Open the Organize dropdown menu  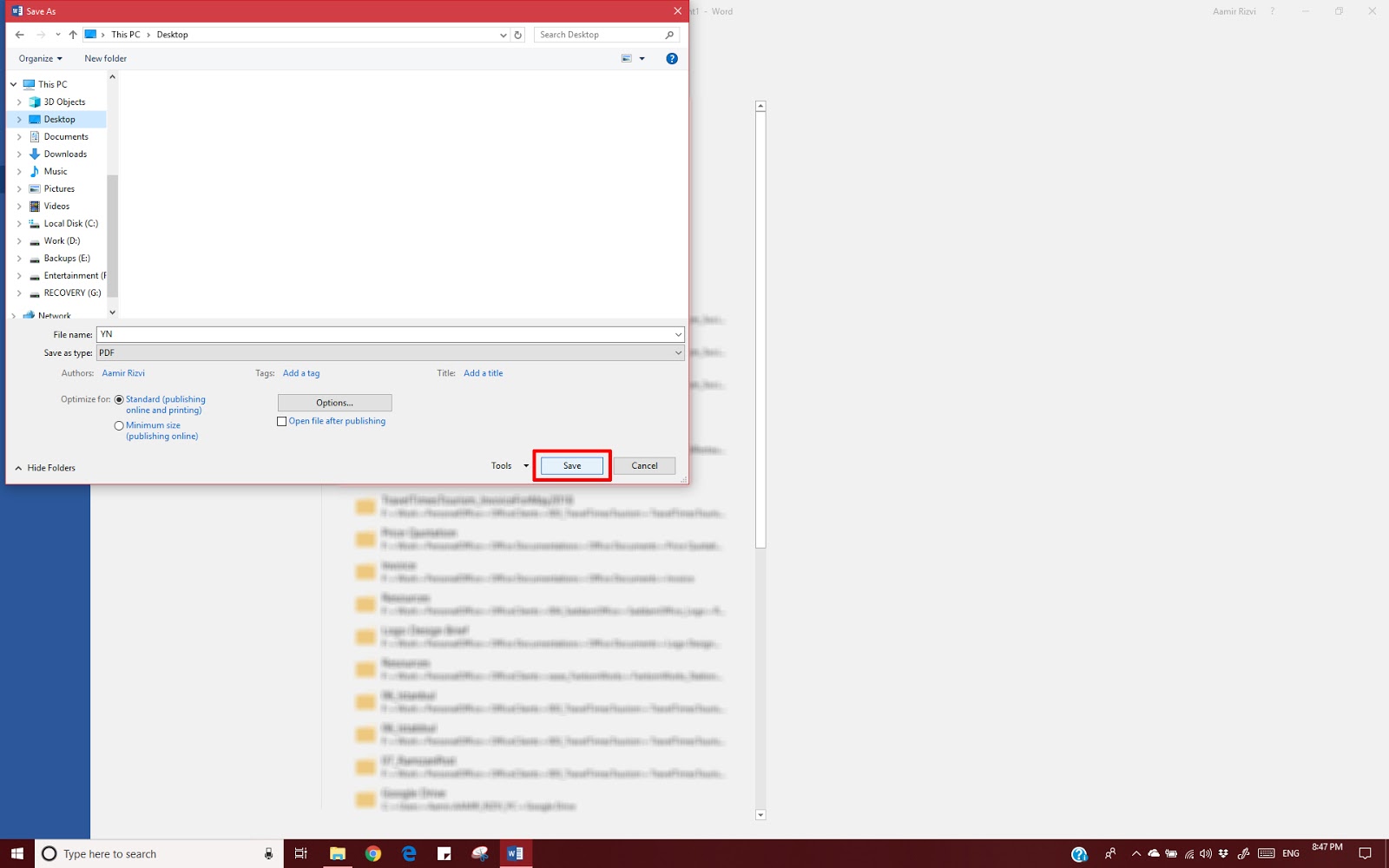[x=40, y=59]
